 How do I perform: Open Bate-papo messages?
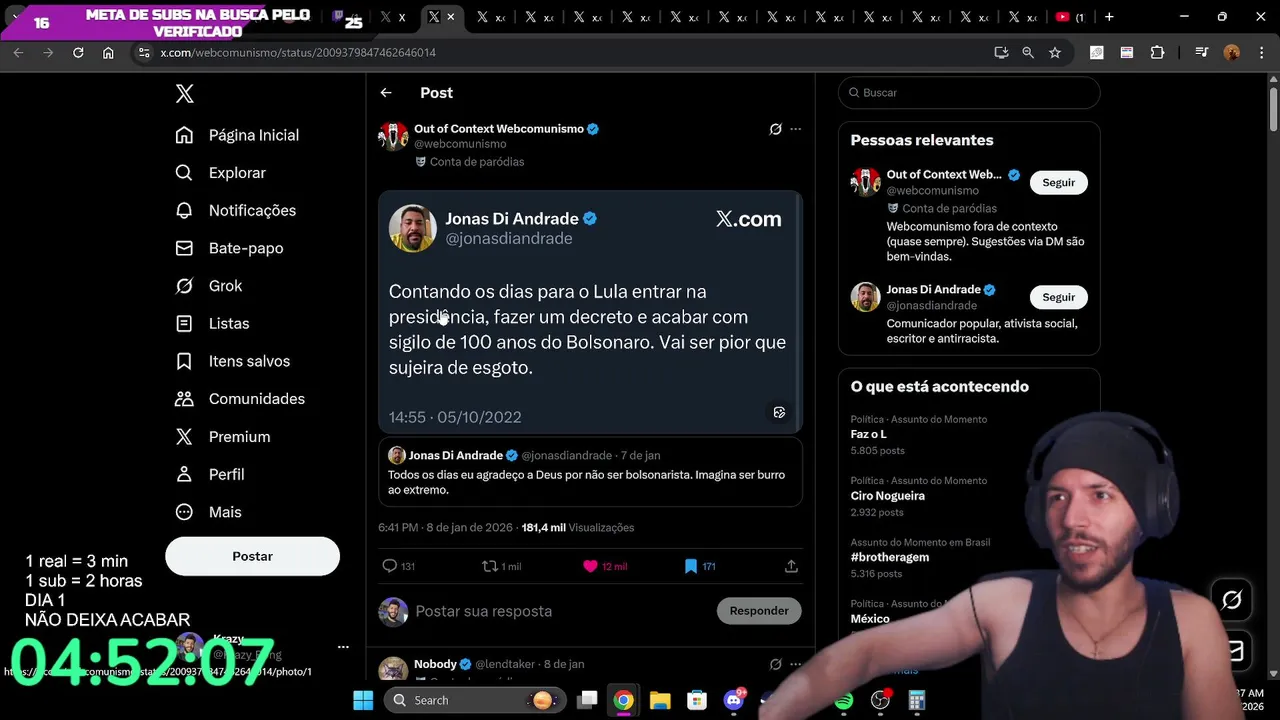(x=229, y=248)
